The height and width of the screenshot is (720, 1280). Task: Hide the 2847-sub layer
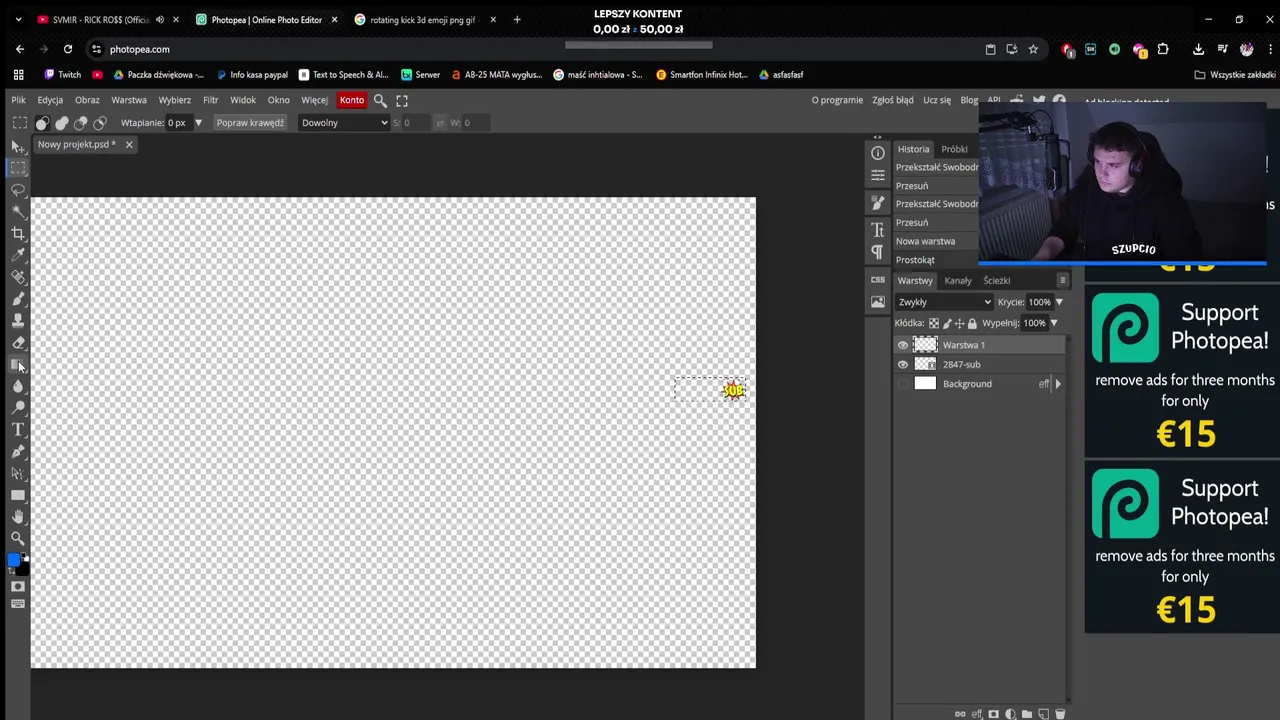coord(903,364)
